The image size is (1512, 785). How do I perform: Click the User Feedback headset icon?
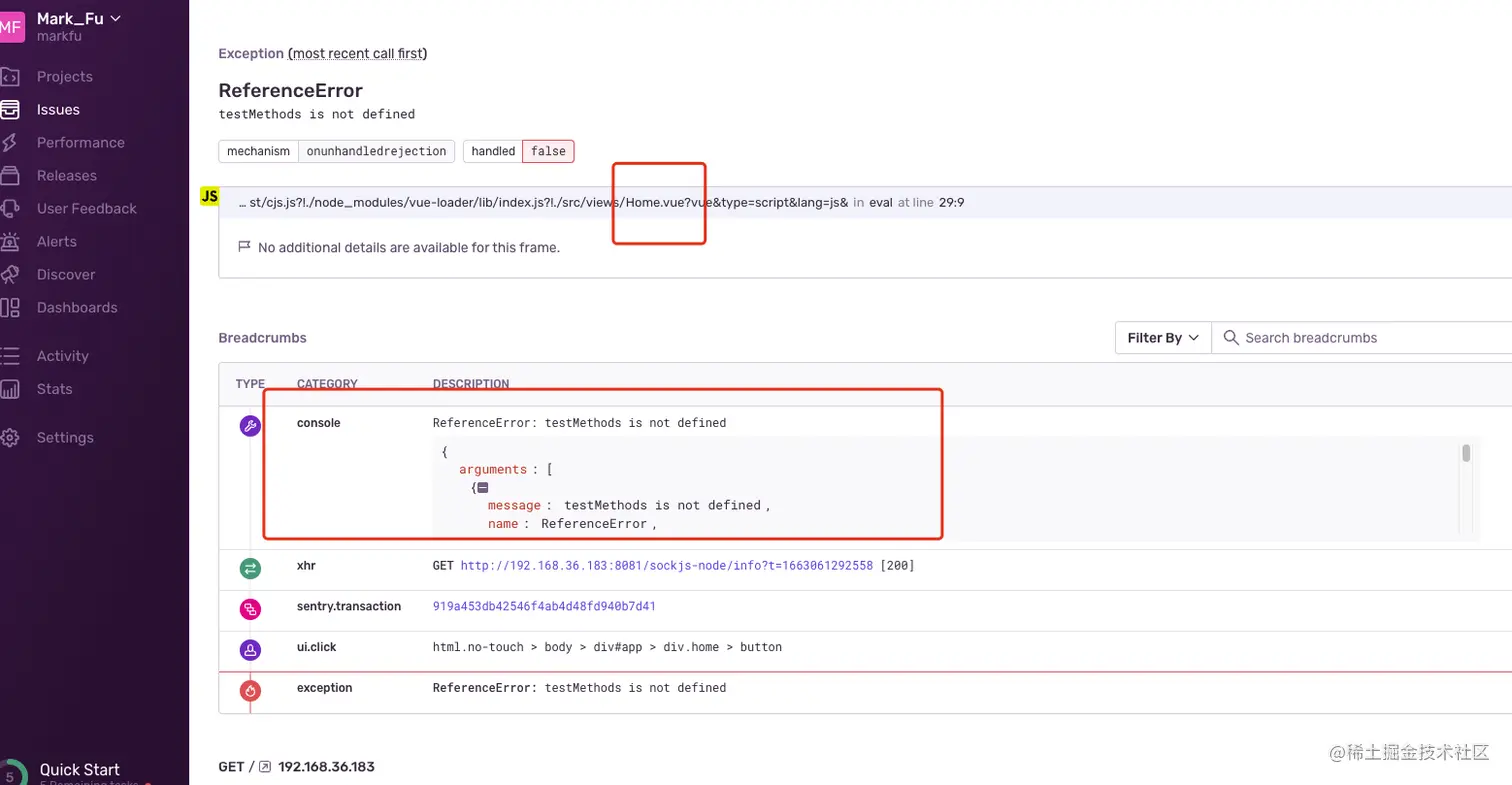point(10,209)
